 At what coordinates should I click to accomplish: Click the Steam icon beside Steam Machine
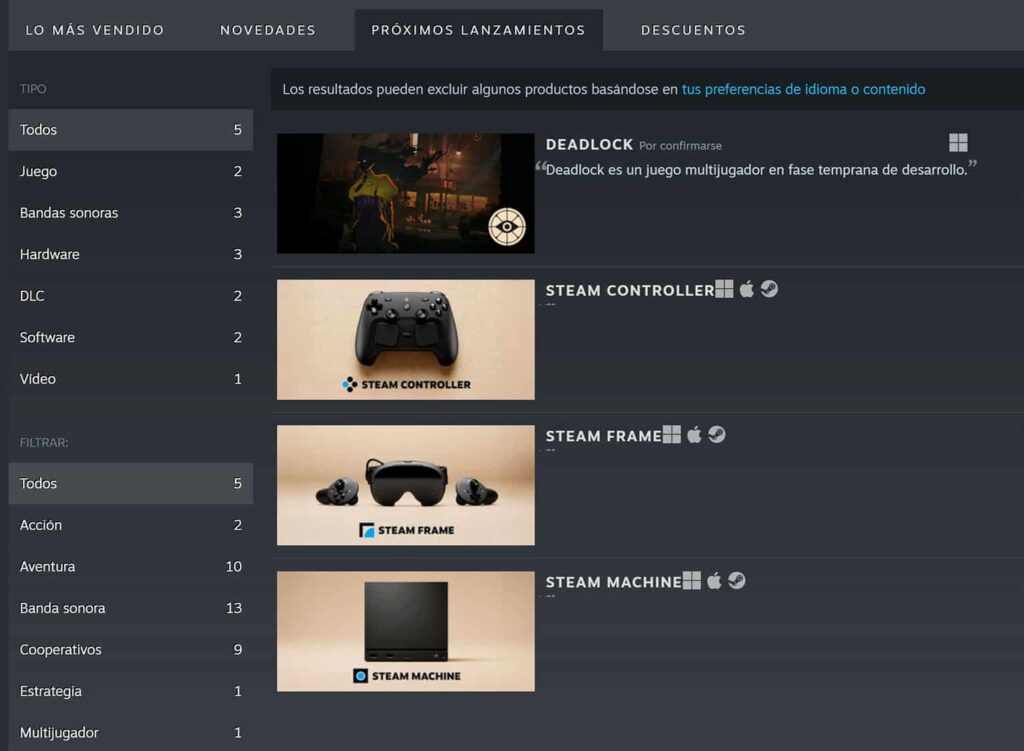tap(737, 581)
